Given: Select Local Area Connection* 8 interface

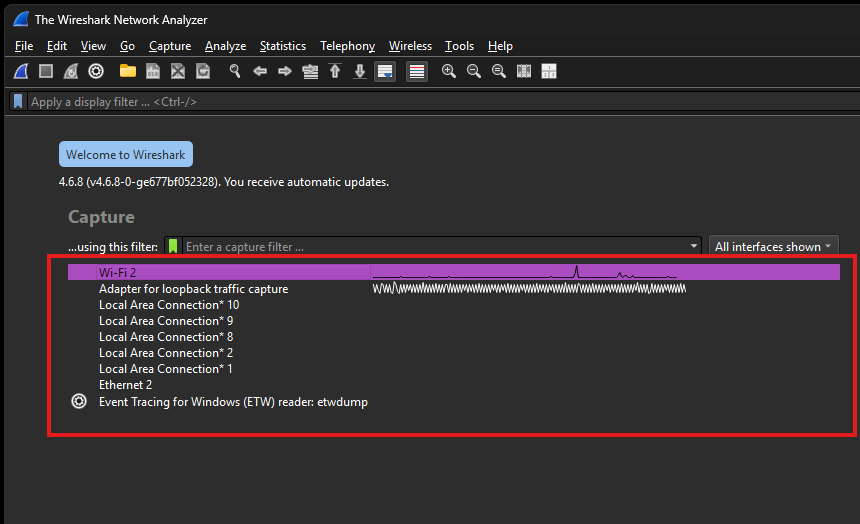Looking at the screenshot, I should pos(454,336).
